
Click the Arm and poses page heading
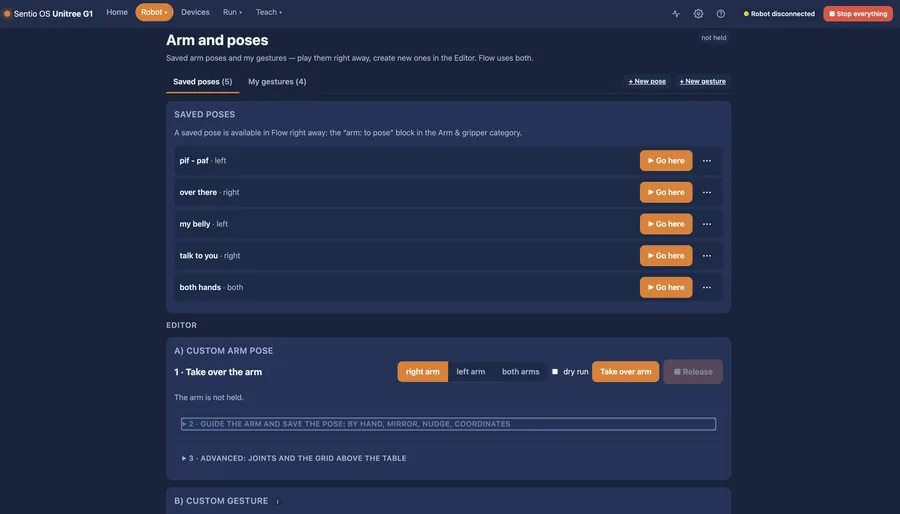(x=217, y=40)
